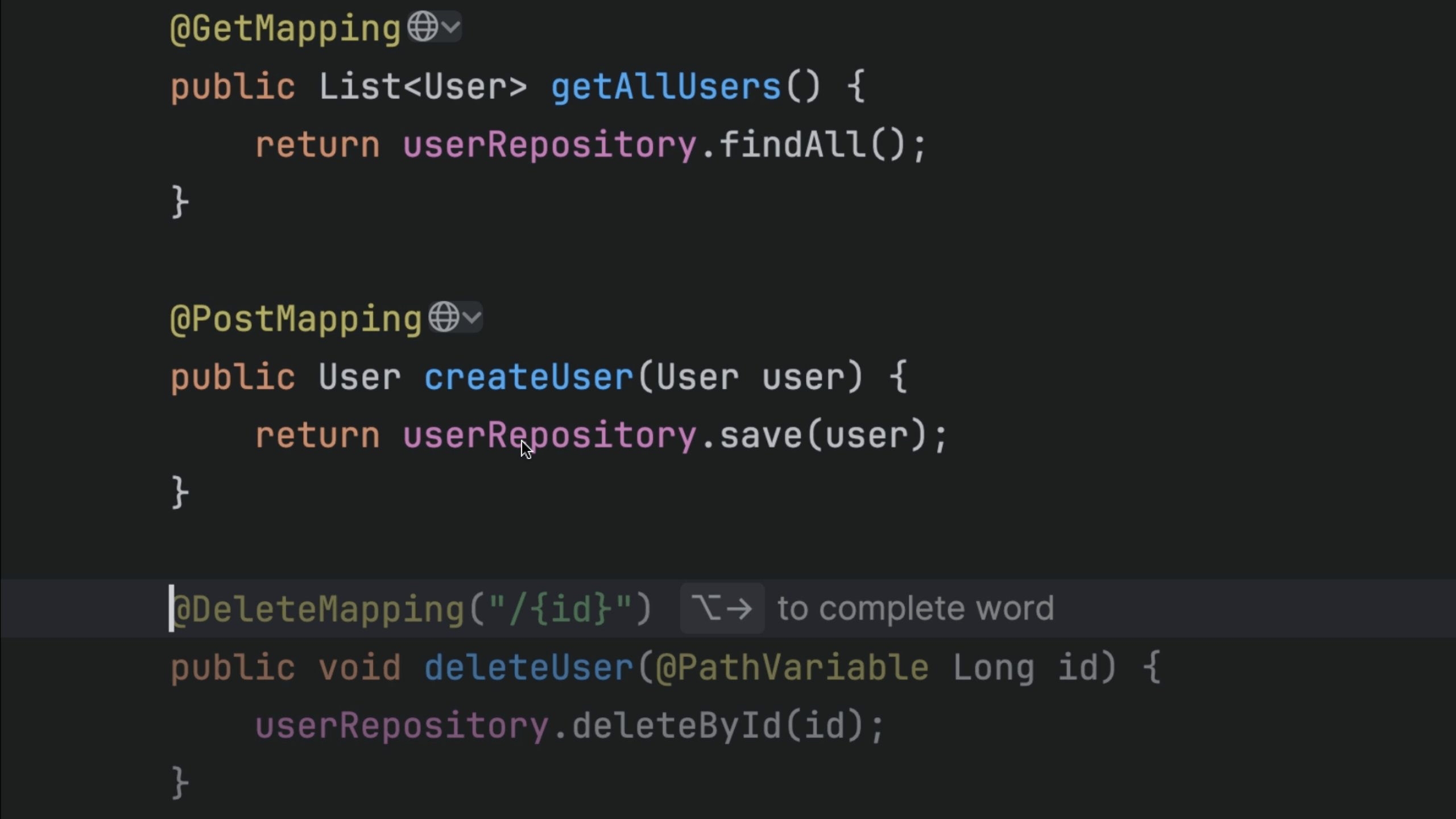Expand the chevron dropdown next to @PostMapping globe
1456x819 pixels.
(472, 317)
